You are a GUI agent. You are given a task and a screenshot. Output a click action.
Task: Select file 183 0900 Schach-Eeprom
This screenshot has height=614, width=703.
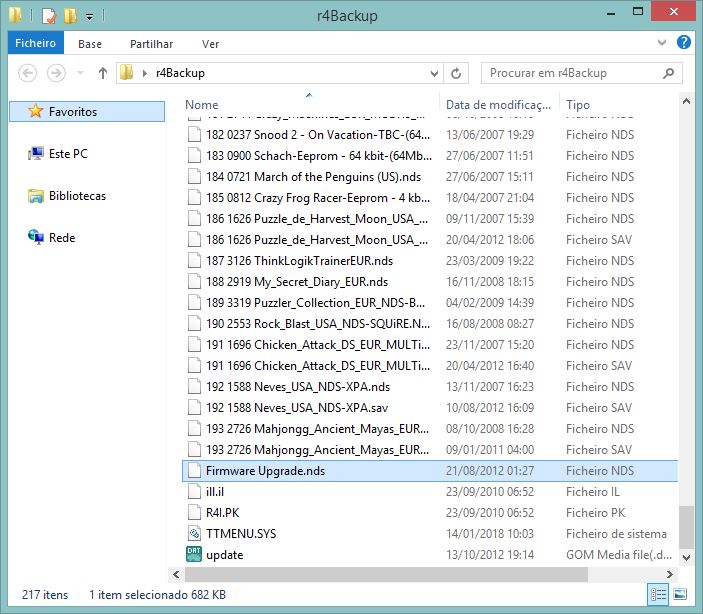click(x=430, y=156)
